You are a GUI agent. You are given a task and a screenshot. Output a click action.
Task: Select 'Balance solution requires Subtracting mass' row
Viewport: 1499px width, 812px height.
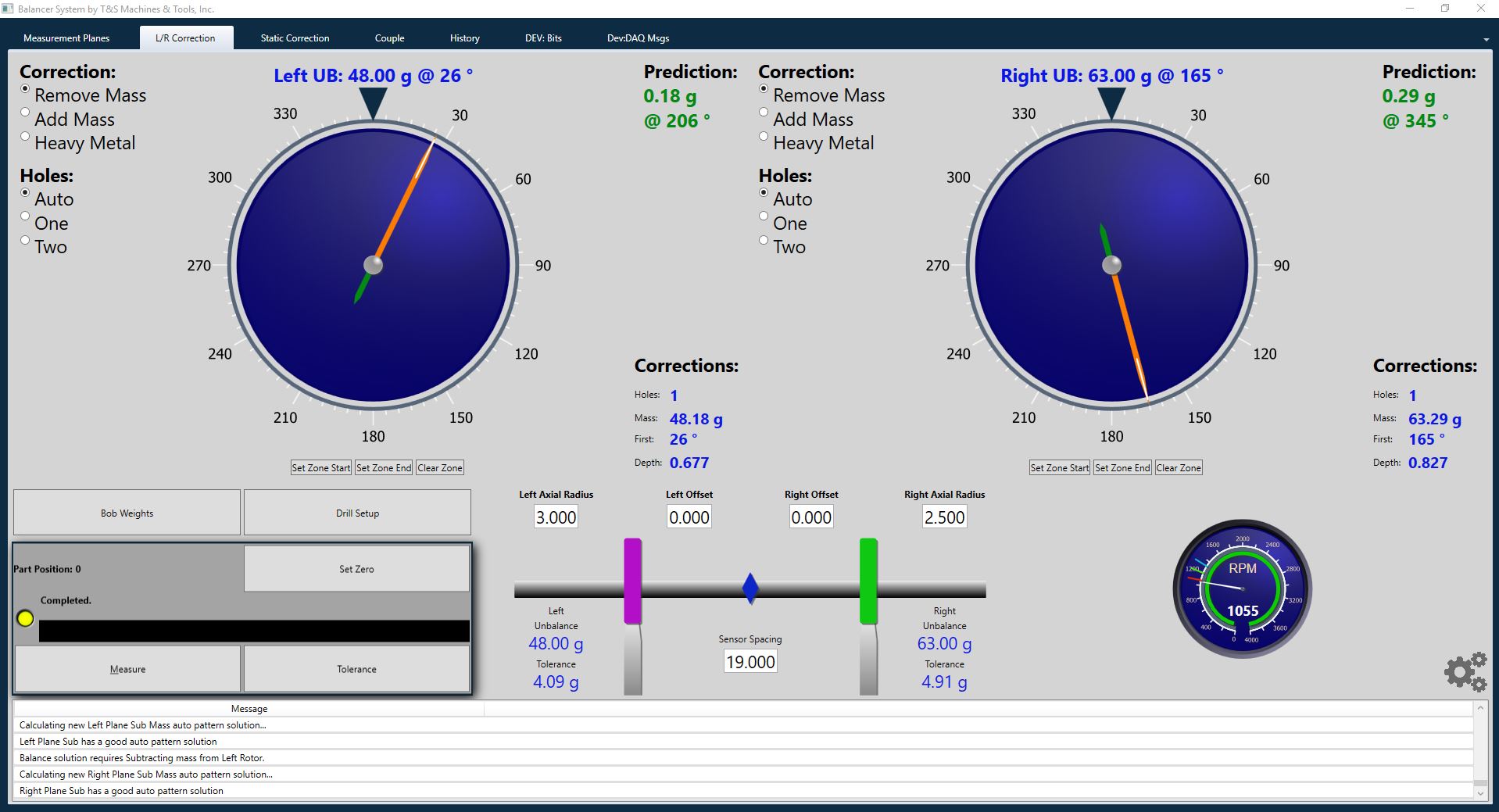[743, 757]
